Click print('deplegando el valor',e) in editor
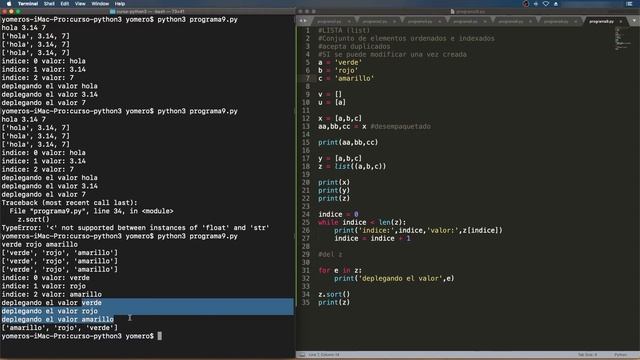The height and width of the screenshot is (360, 640). point(394,278)
